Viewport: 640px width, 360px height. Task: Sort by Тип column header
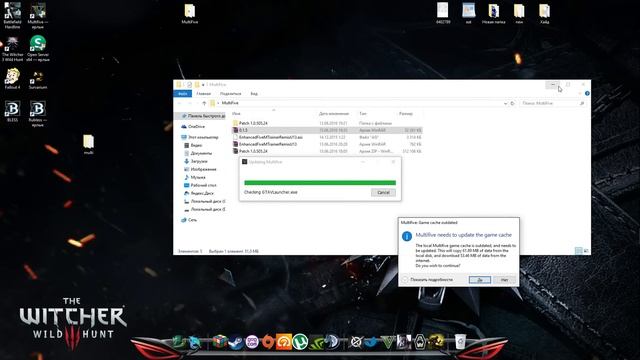[x=363, y=113]
